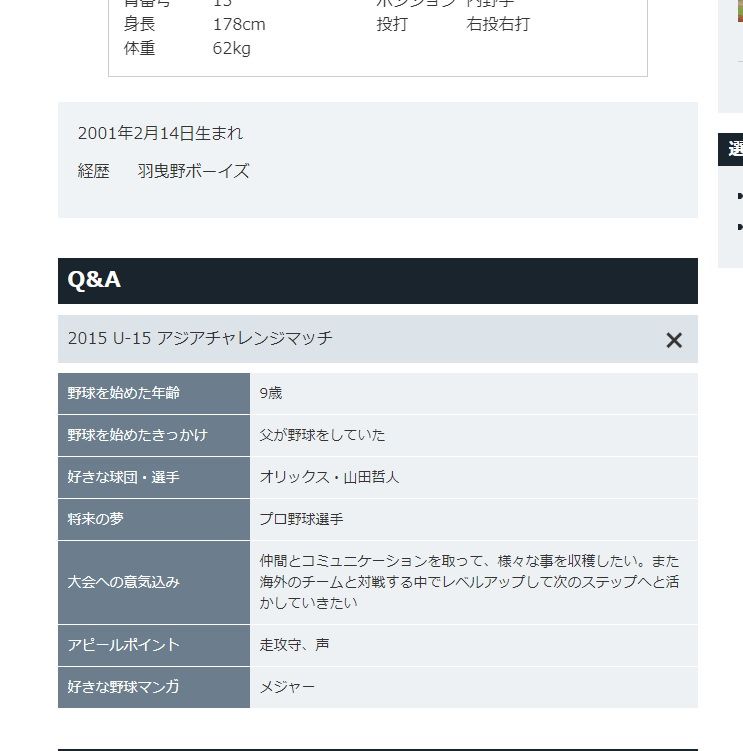Select the 野球を始めた年齢 row header
Viewport: 743px width, 751px height.
pos(154,393)
